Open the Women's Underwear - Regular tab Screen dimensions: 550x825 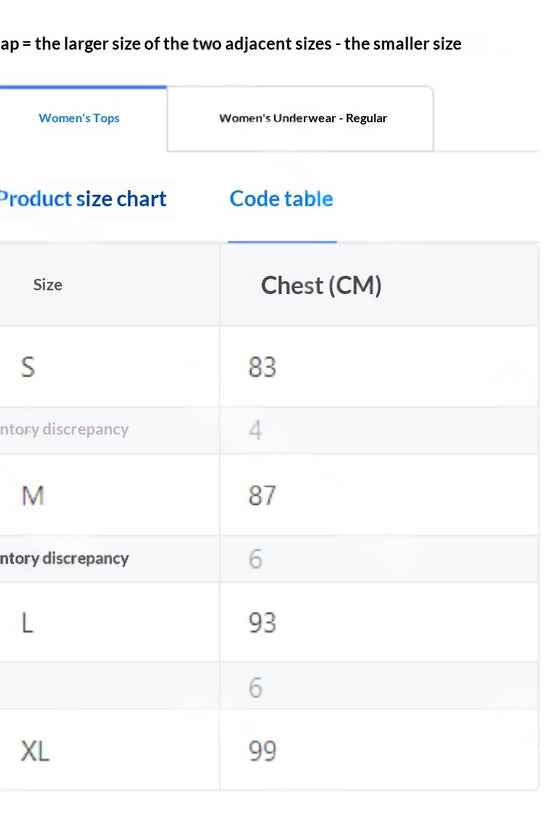tap(303, 118)
